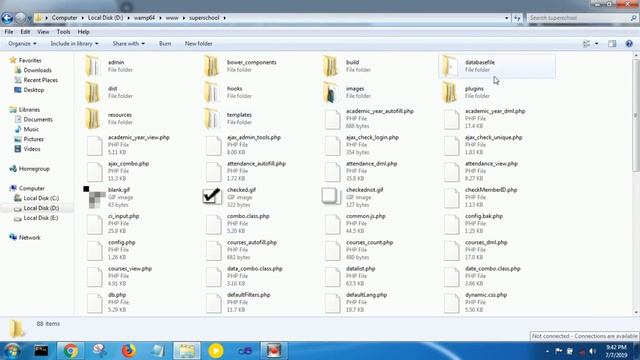640x360 pixels.
Task: Open the Help menu
Action: point(83,32)
